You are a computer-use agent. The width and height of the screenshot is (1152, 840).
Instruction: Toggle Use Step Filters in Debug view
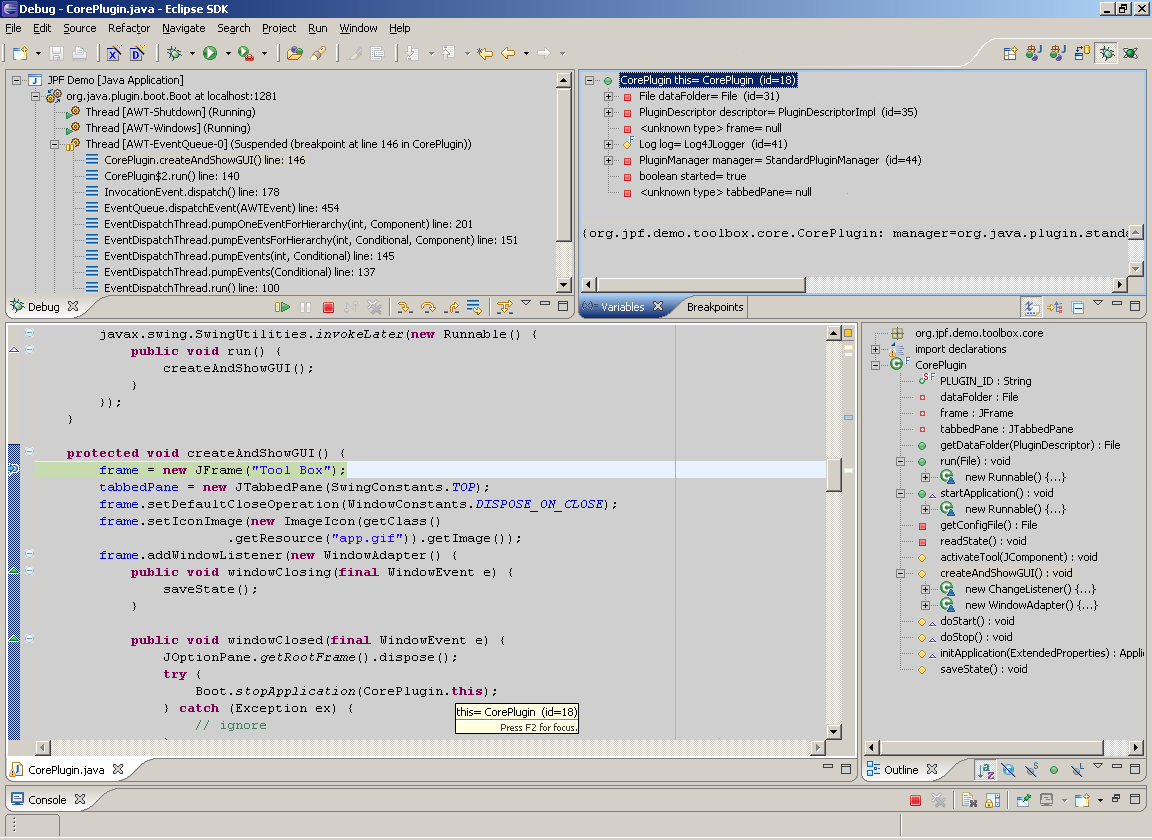click(505, 307)
